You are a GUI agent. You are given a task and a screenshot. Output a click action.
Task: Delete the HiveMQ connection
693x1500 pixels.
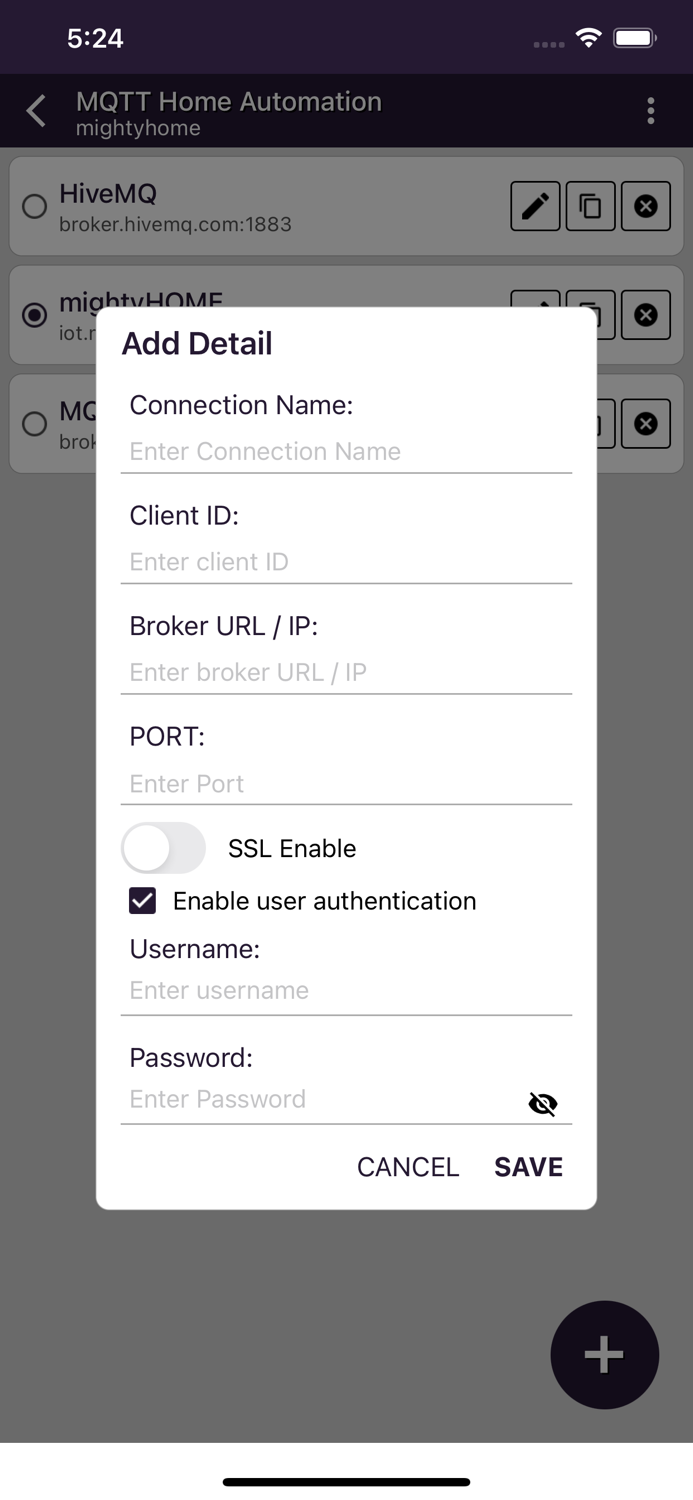point(645,206)
